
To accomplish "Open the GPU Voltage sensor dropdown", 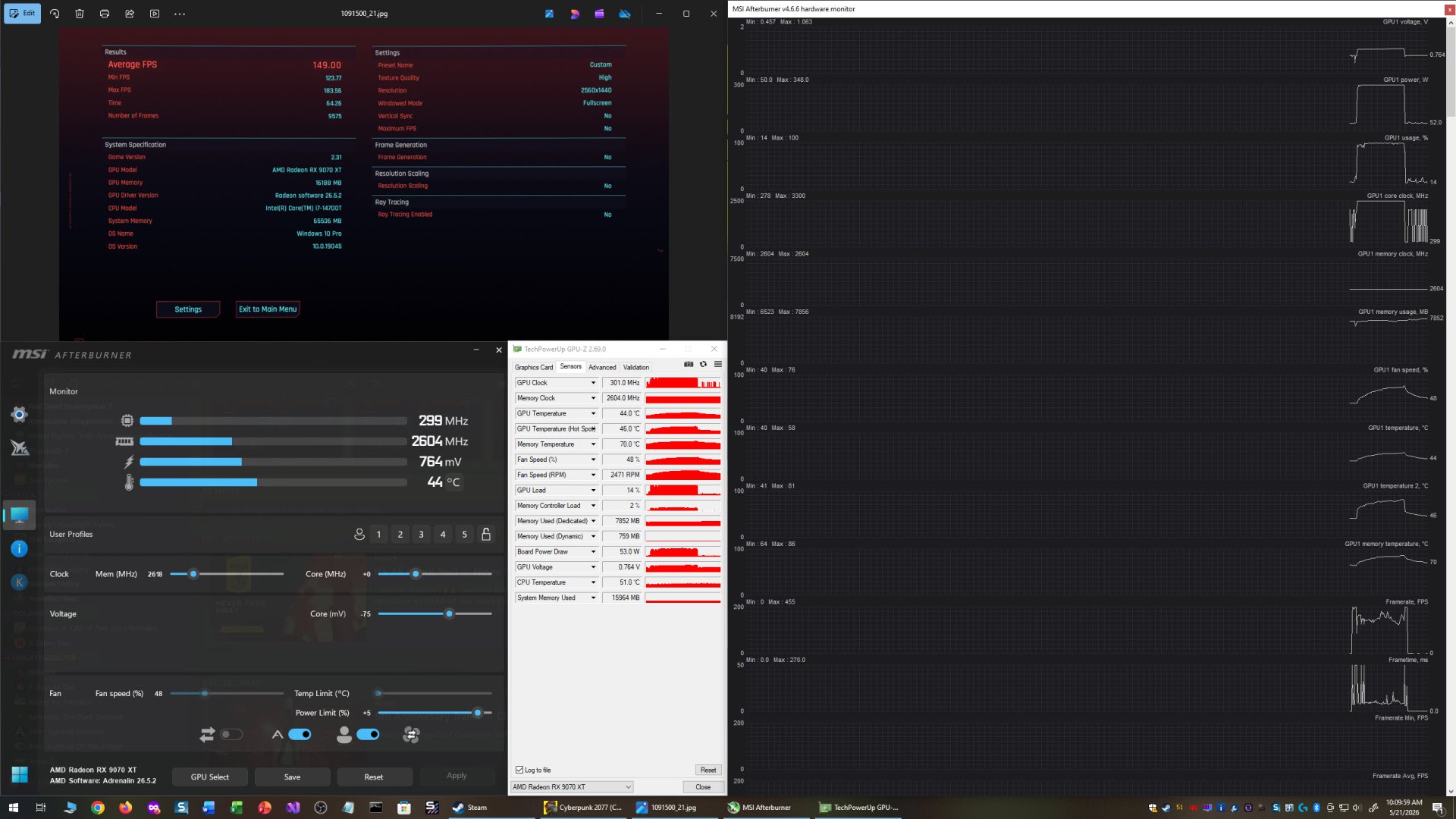I will coord(593,567).
